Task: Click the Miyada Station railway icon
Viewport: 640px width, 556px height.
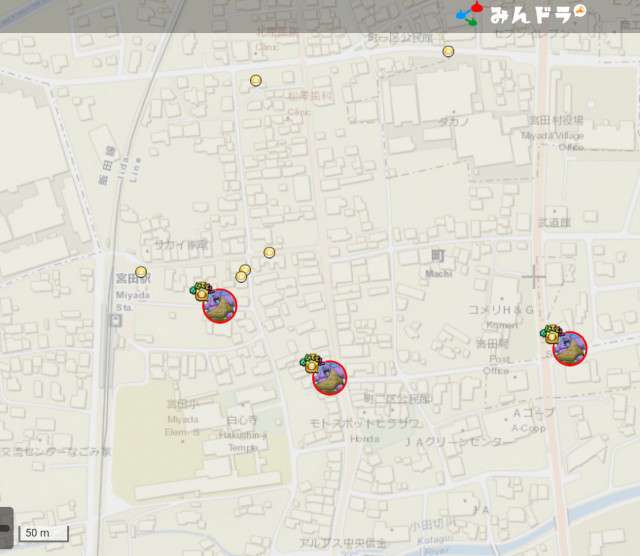Action: coord(116,320)
